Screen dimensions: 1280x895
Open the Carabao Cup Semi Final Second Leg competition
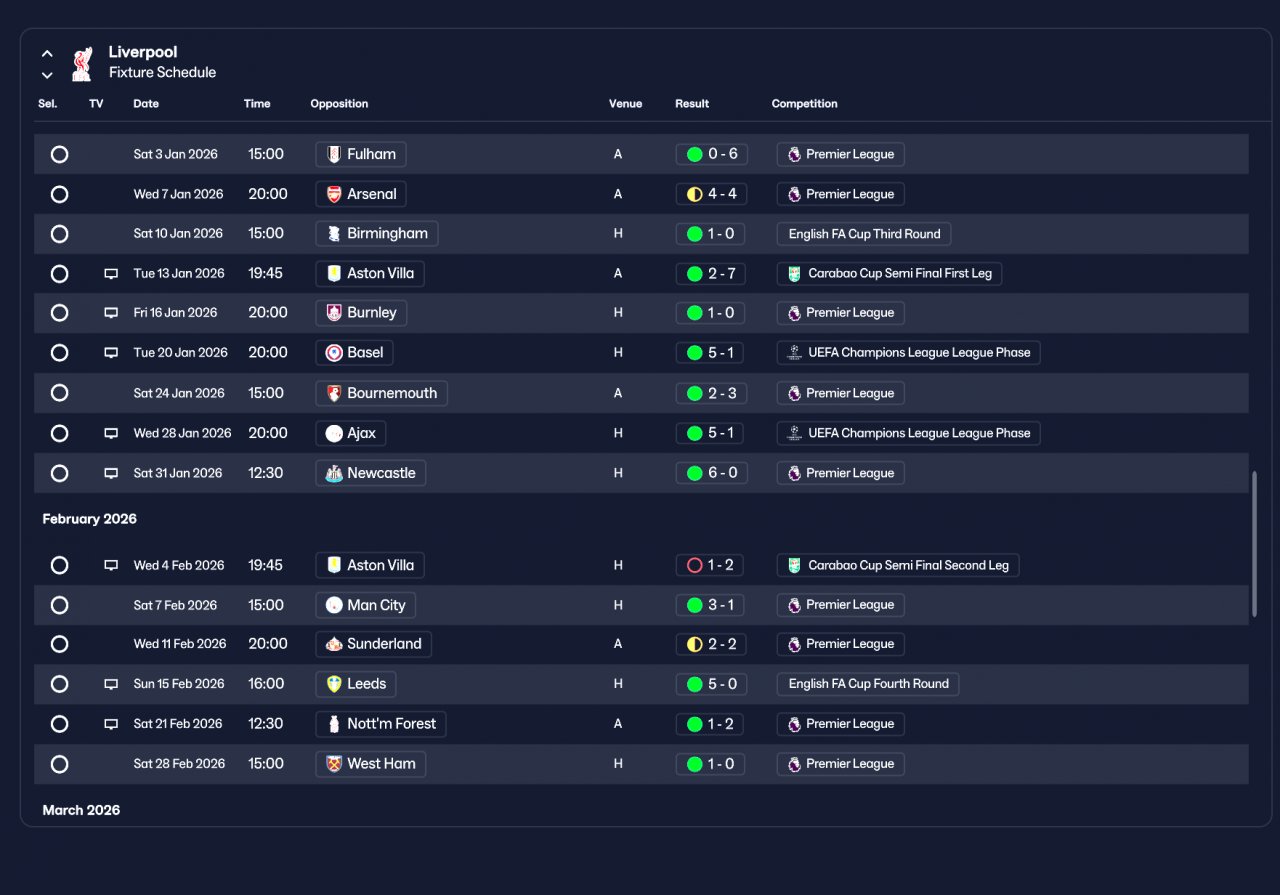point(898,565)
